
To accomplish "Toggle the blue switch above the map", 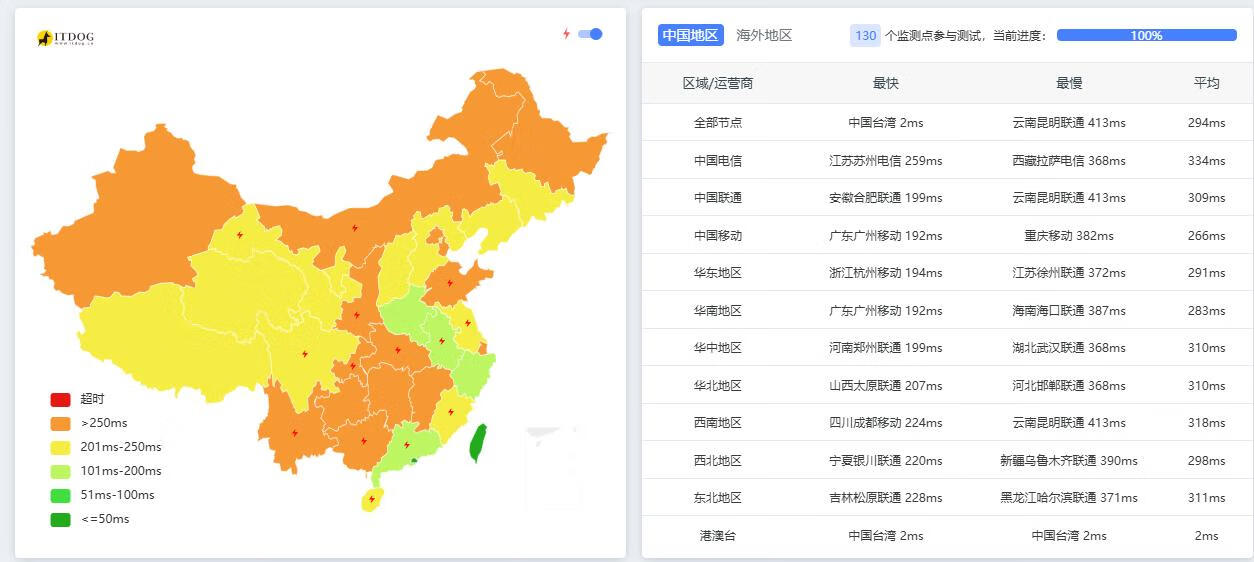I will pos(590,34).
